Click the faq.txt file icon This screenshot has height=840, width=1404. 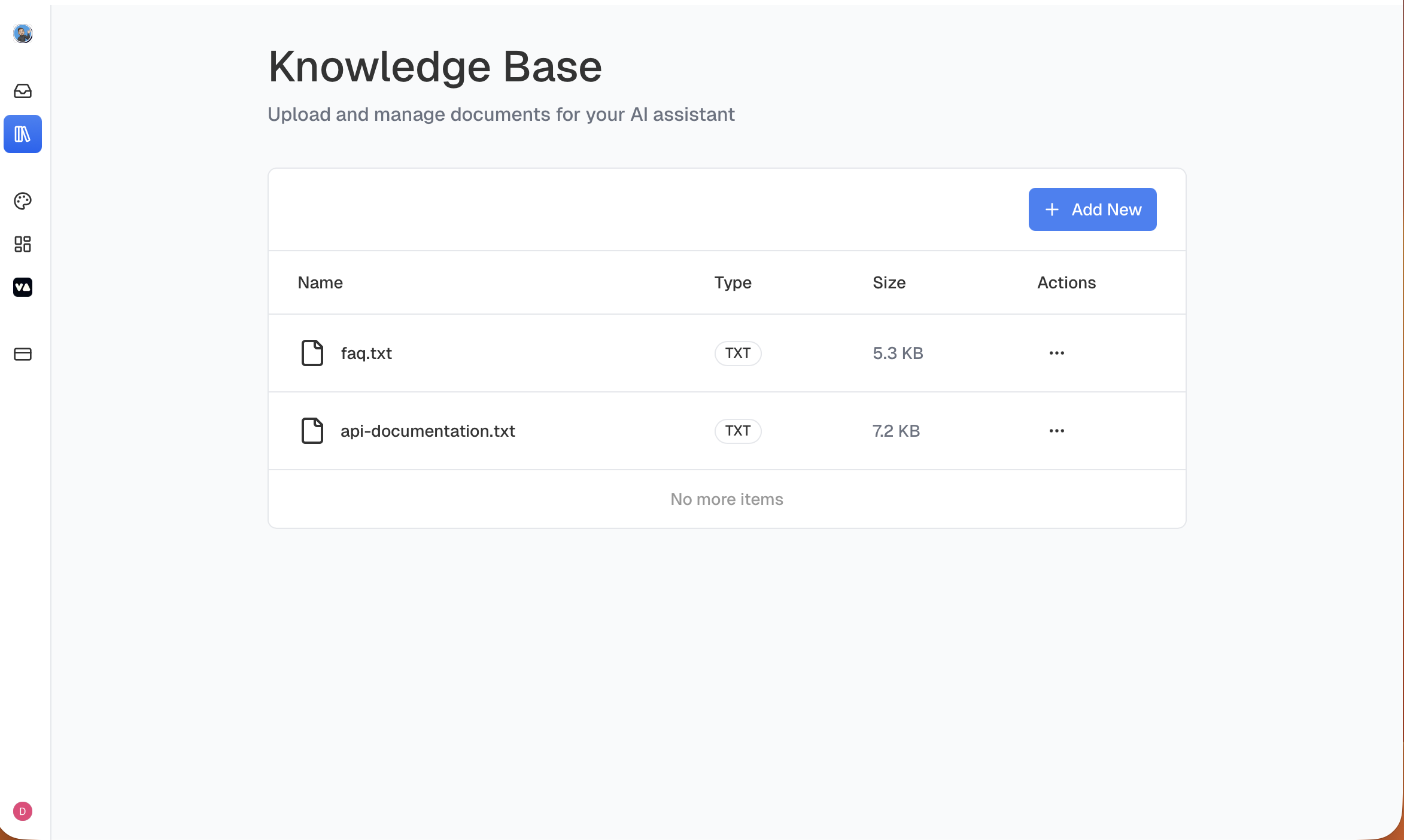coord(312,353)
